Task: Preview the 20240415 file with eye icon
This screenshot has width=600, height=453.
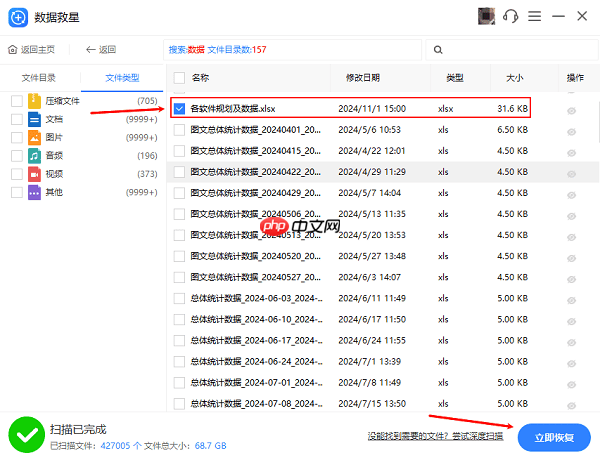Action: coord(571,153)
